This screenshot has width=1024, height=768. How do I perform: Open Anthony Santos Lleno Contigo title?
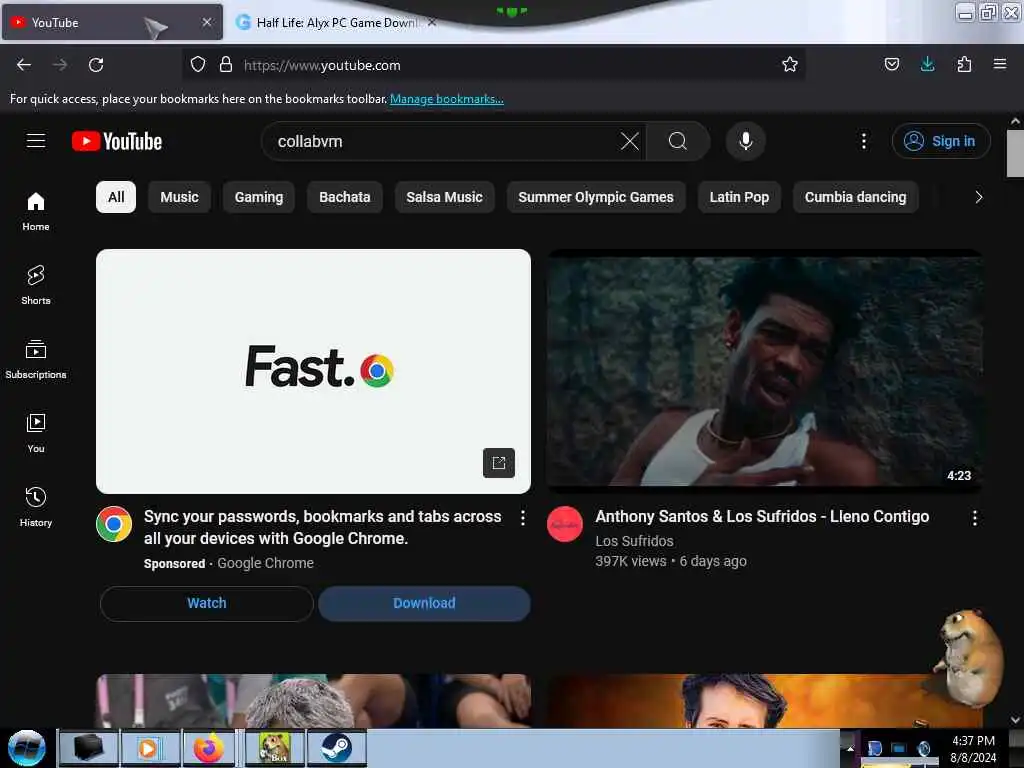[x=762, y=517]
